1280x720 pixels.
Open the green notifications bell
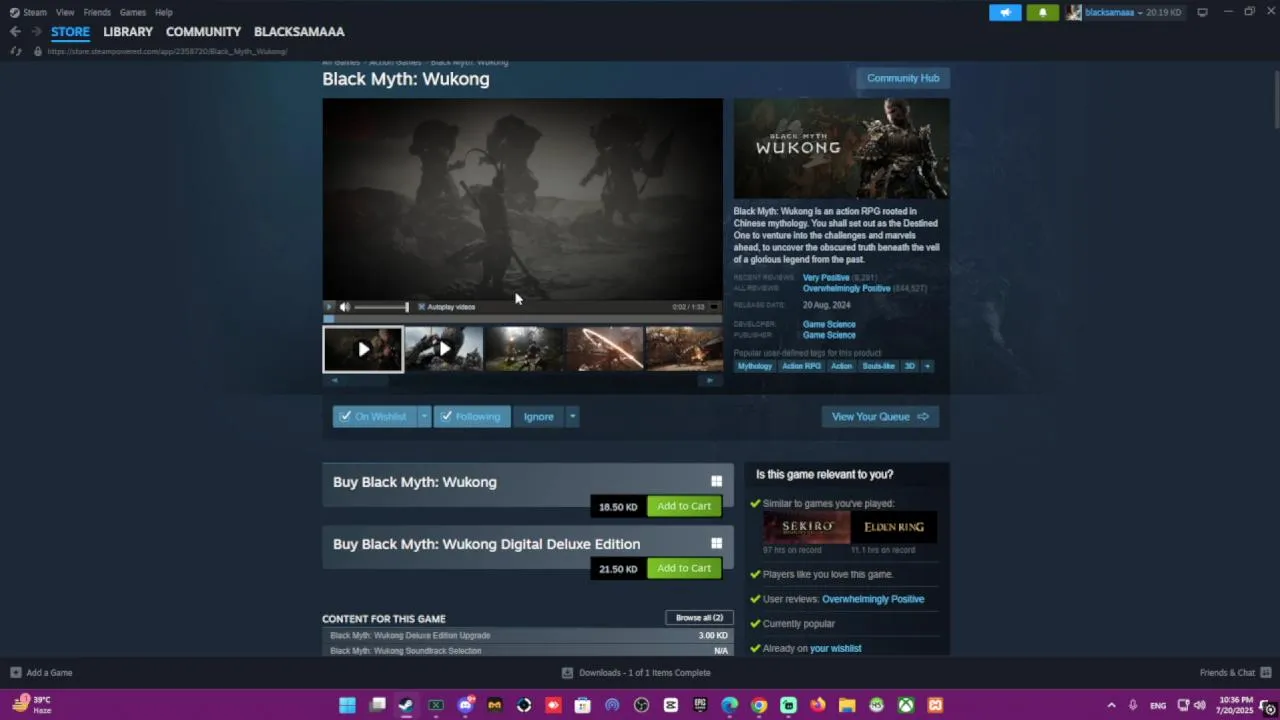1042,12
